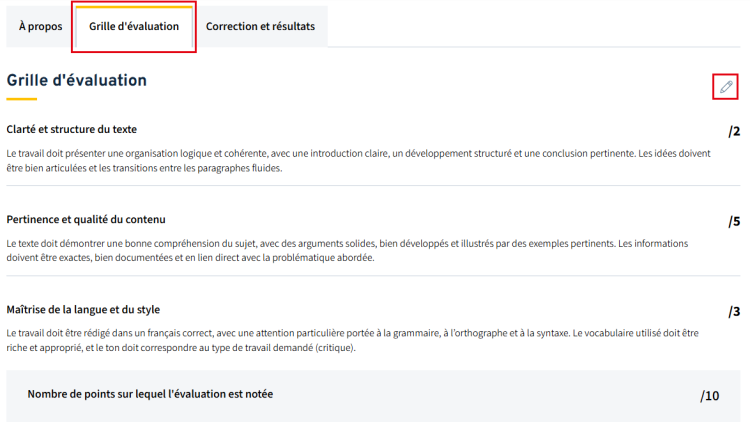Select the Grille d'évaluation tab
Screen dimensions: 750x429
click(134, 26)
